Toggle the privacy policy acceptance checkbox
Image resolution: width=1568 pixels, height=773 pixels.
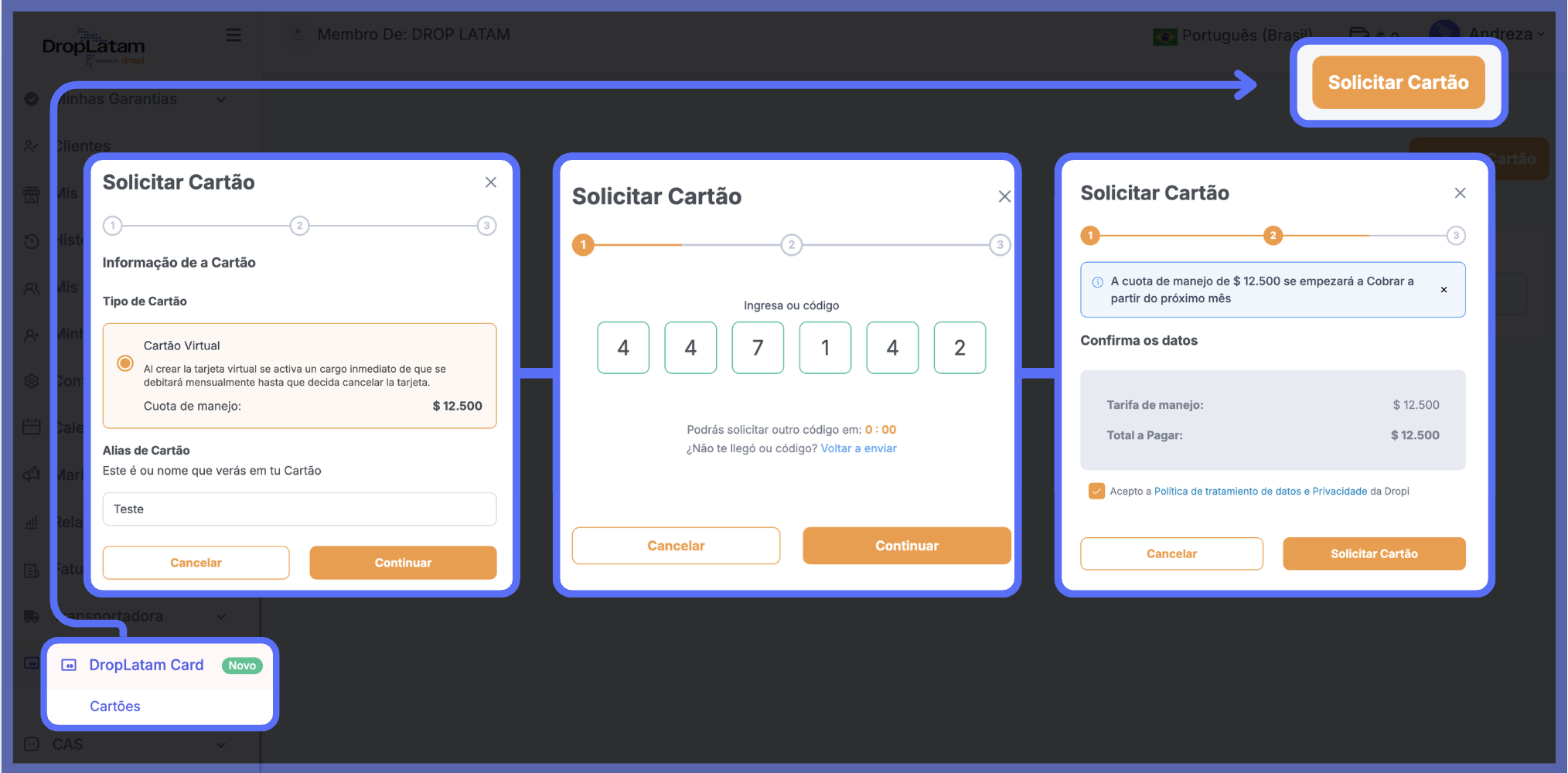[1096, 492]
